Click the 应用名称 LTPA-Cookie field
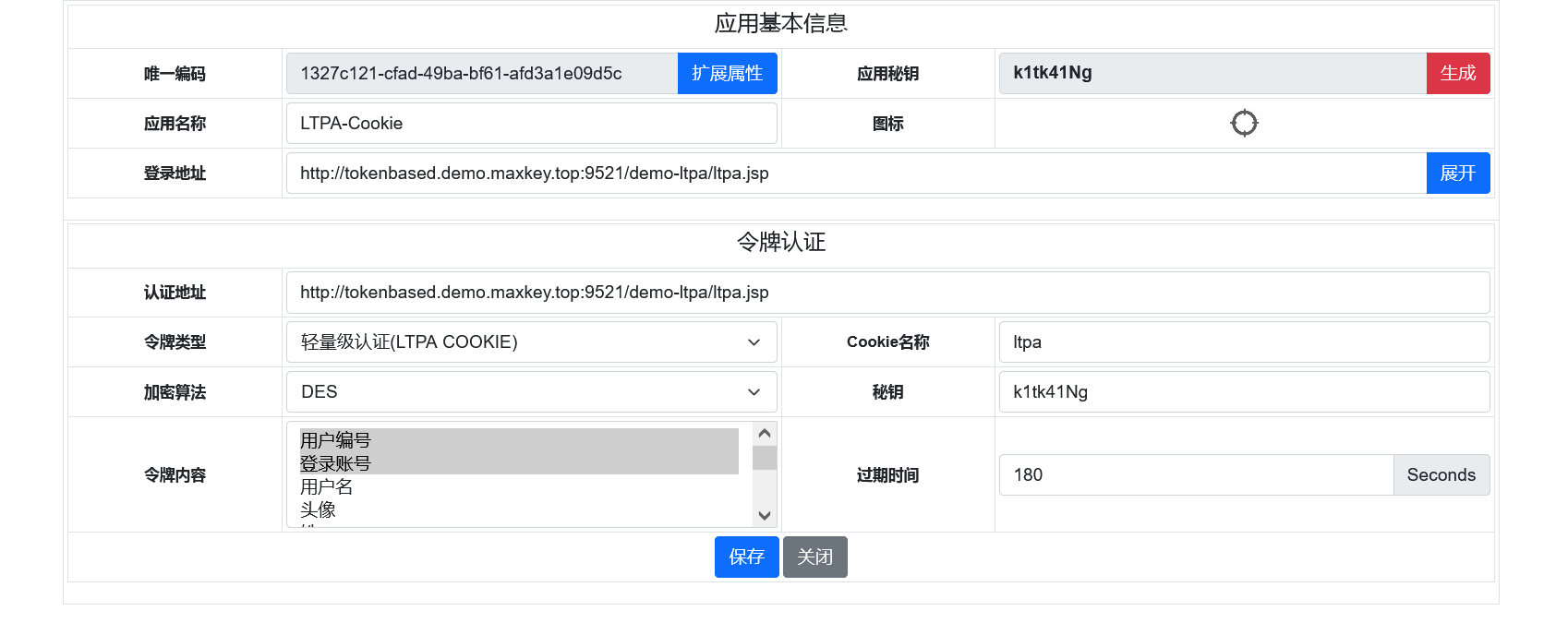 tap(531, 124)
